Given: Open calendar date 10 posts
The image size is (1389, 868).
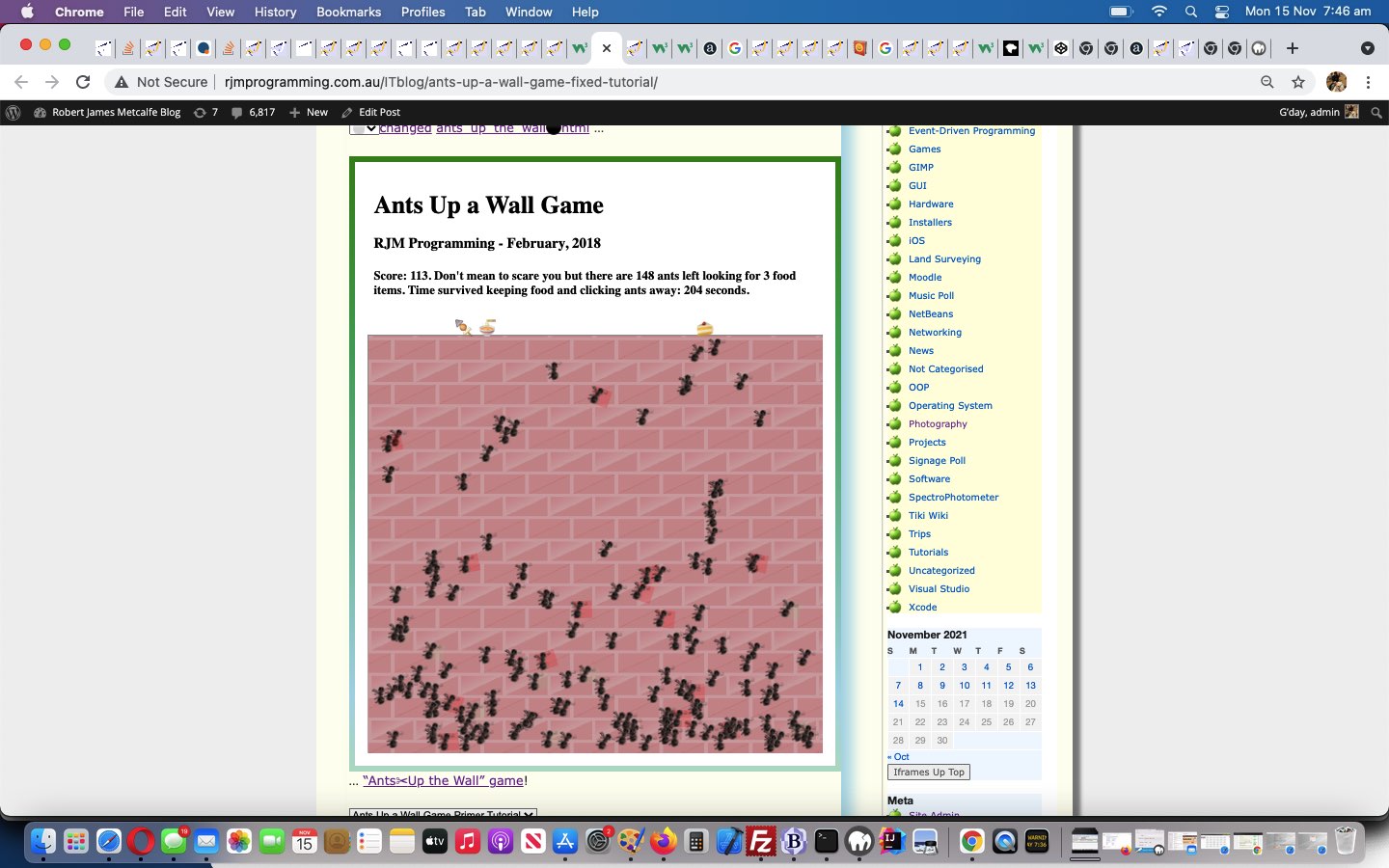Looking at the screenshot, I should click(965, 685).
